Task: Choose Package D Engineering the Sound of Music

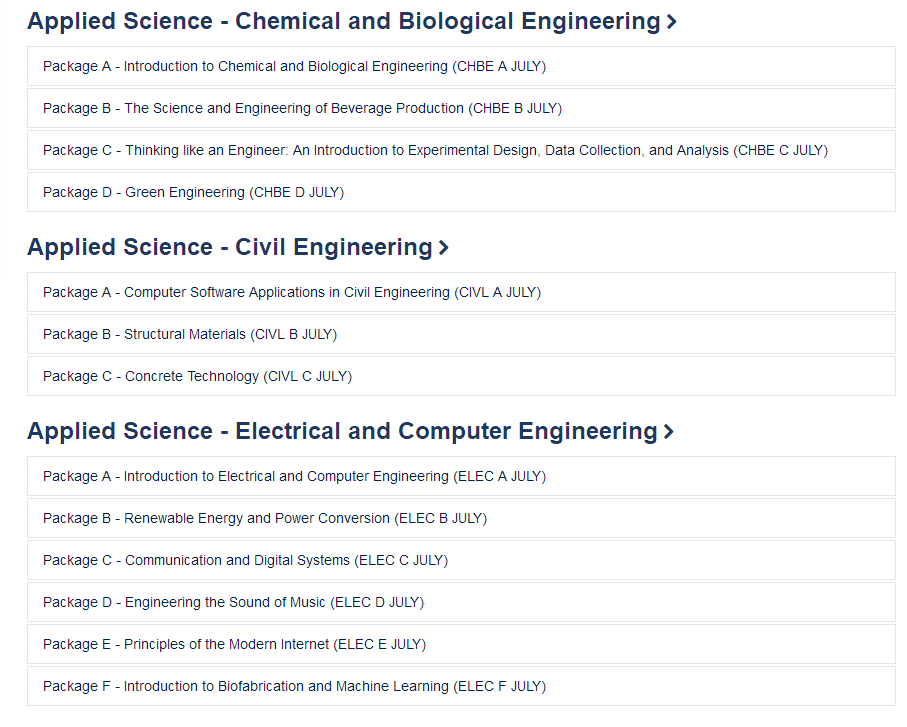Action: 461,602
